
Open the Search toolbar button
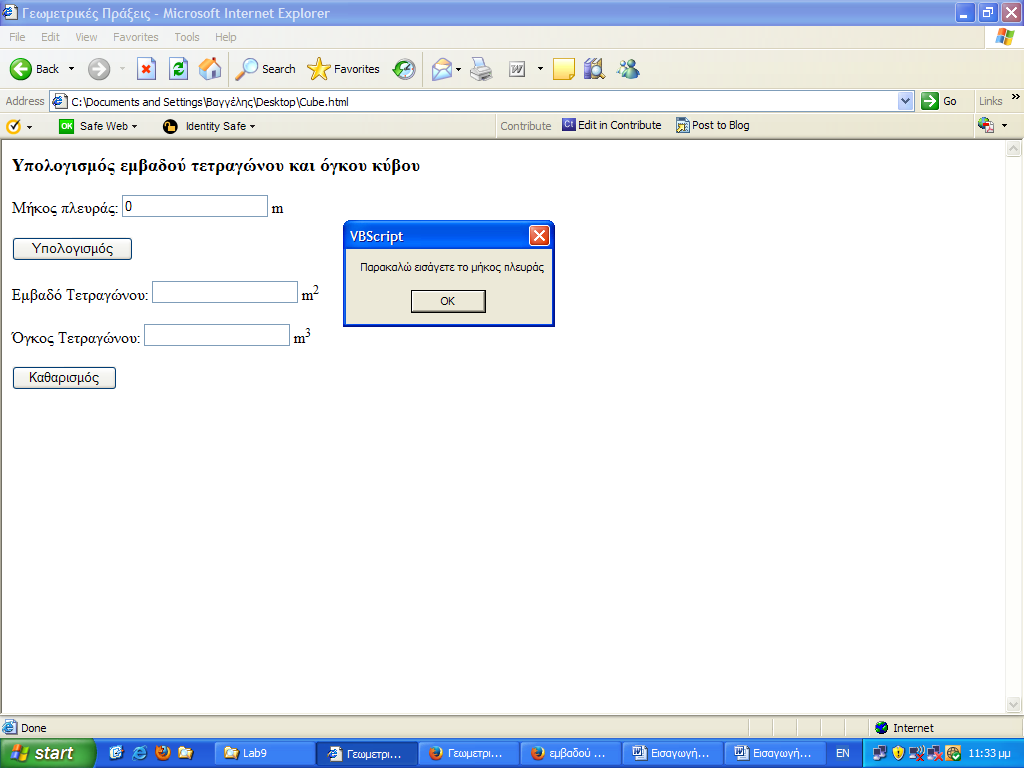click(265, 69)
